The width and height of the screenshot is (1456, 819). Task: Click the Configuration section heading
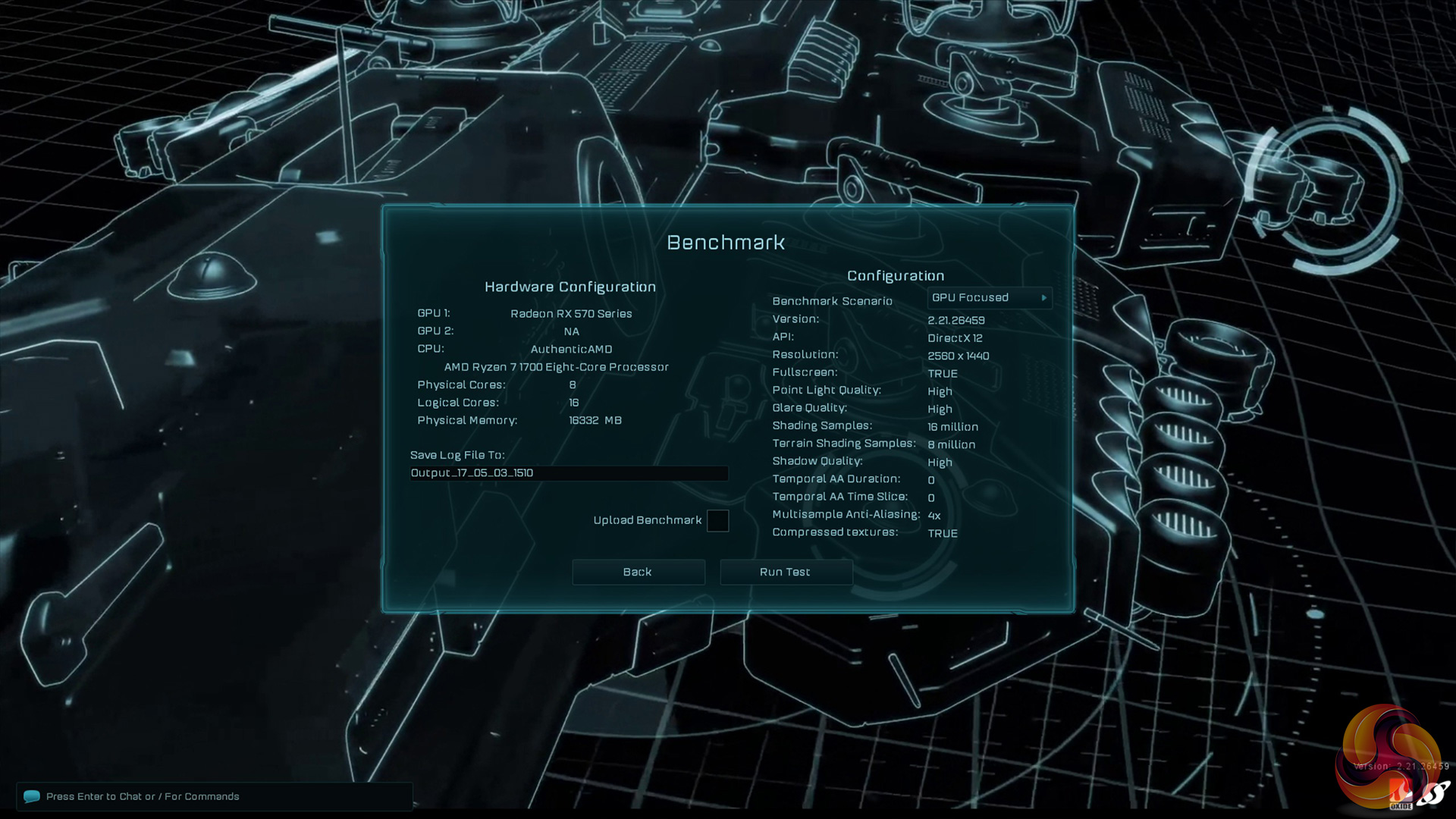tap(896, 276)
